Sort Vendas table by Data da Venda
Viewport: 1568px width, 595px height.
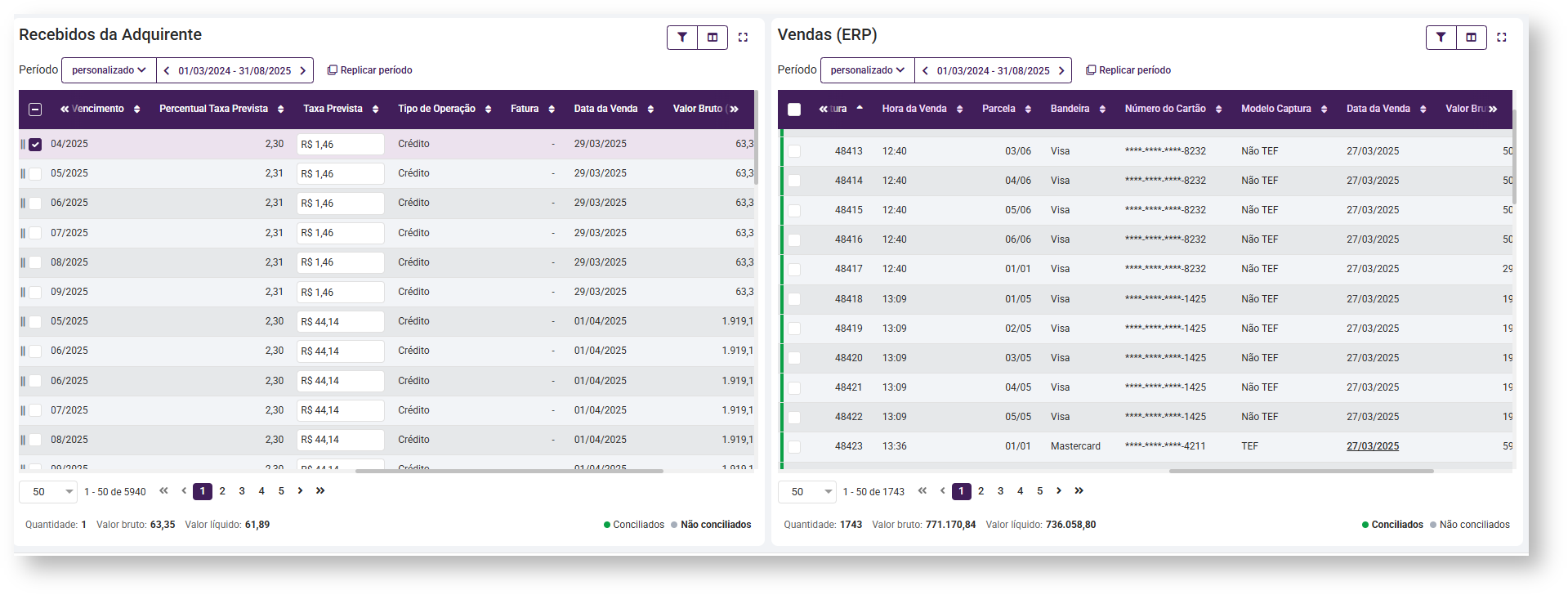[x=1423, y=110]
